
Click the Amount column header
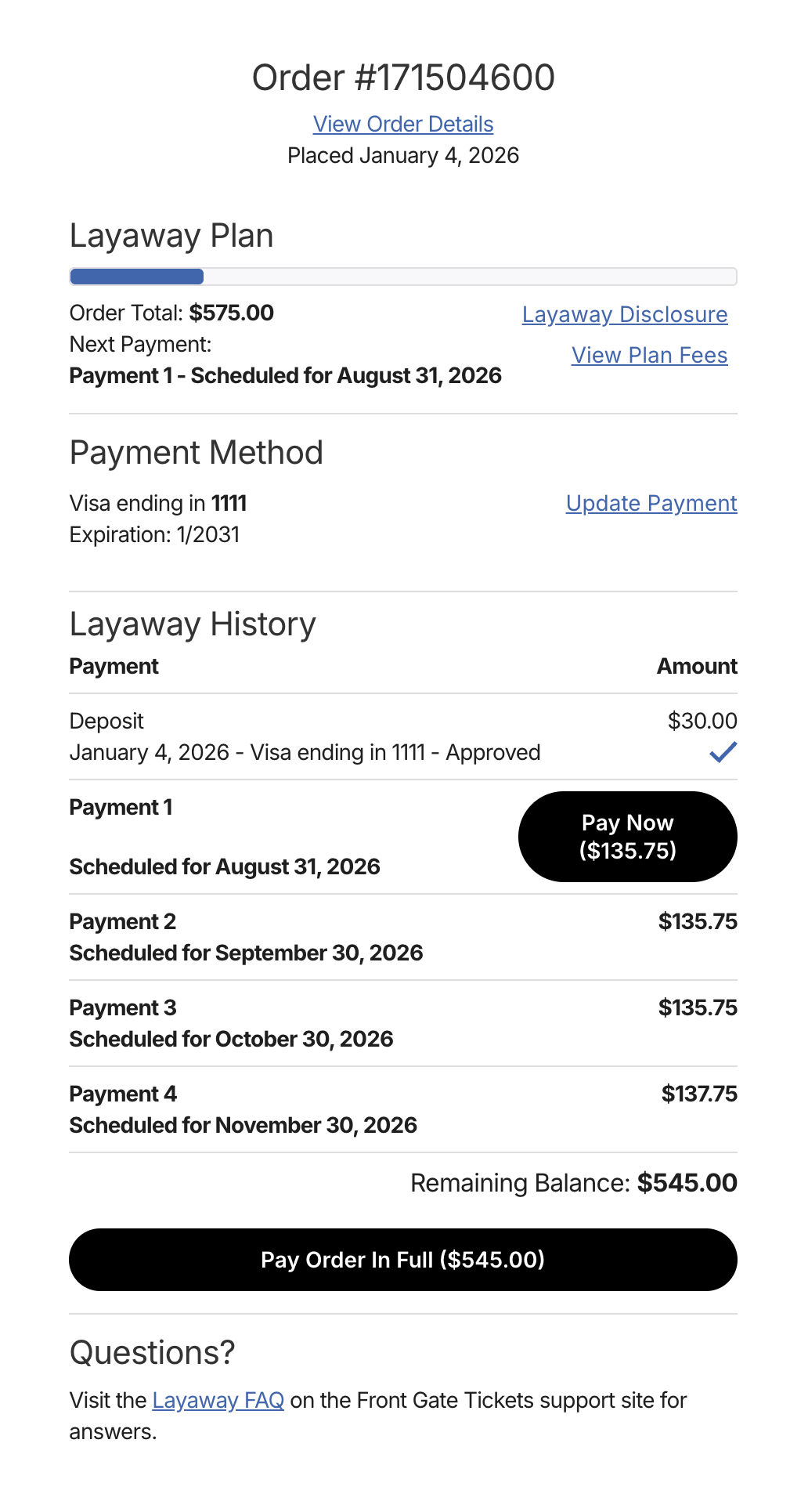pyautogui.click(x=697, y=666)
